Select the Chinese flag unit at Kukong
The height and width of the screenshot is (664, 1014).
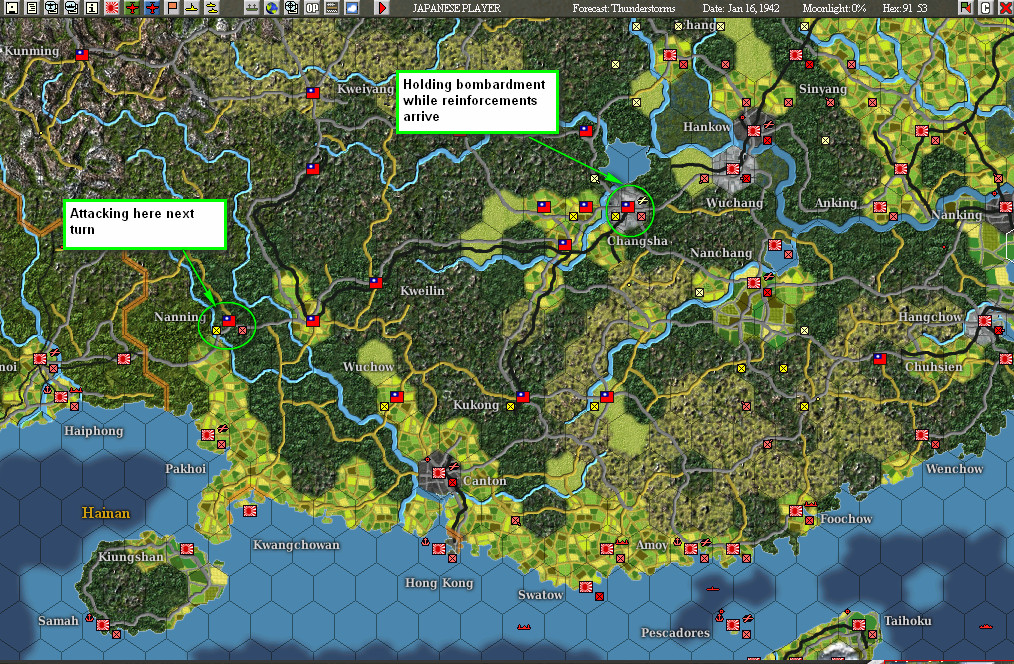pos(523,396)
